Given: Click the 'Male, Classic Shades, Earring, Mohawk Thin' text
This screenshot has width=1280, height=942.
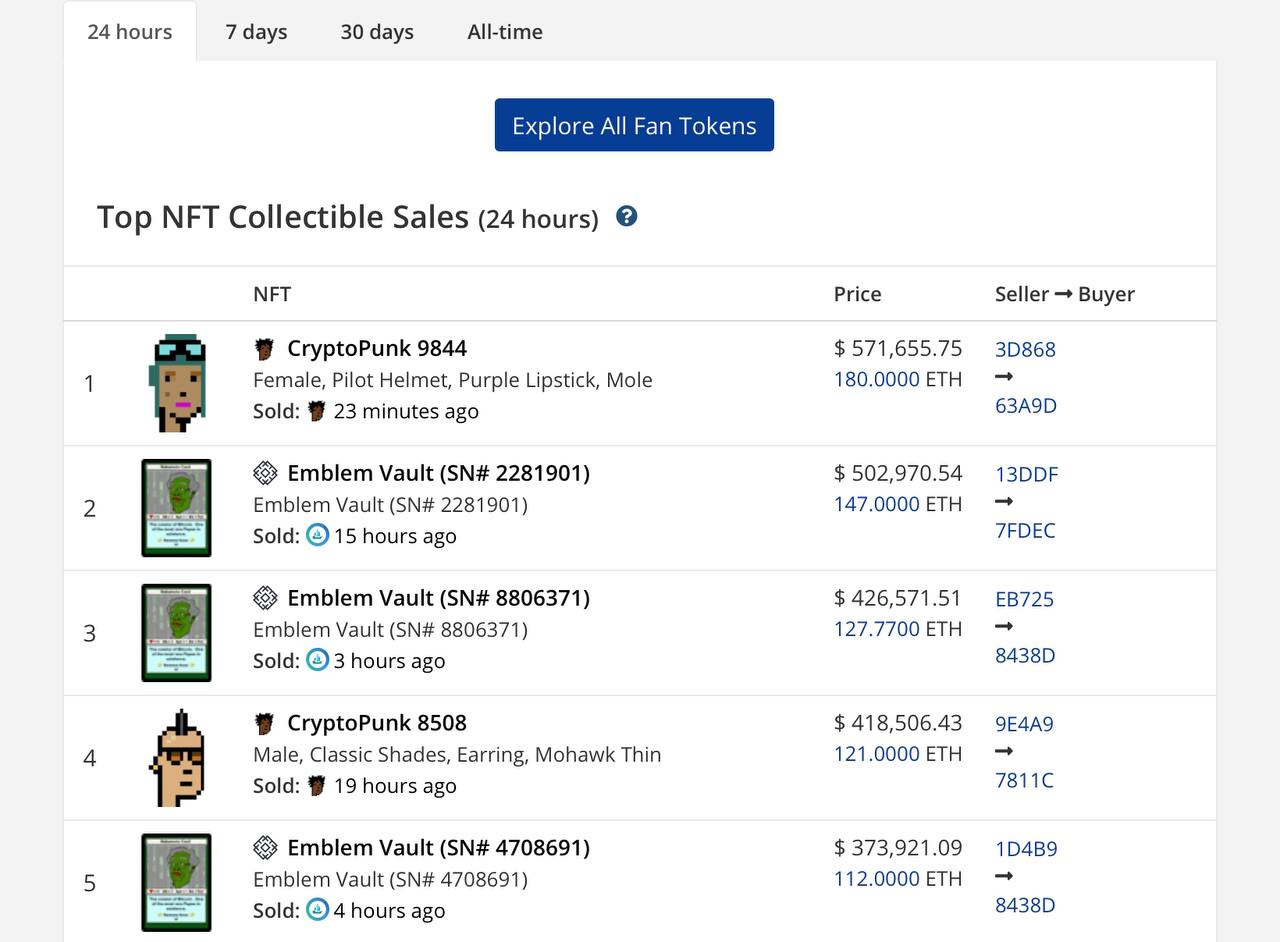Looking at the screenshot, I should 457,755.
